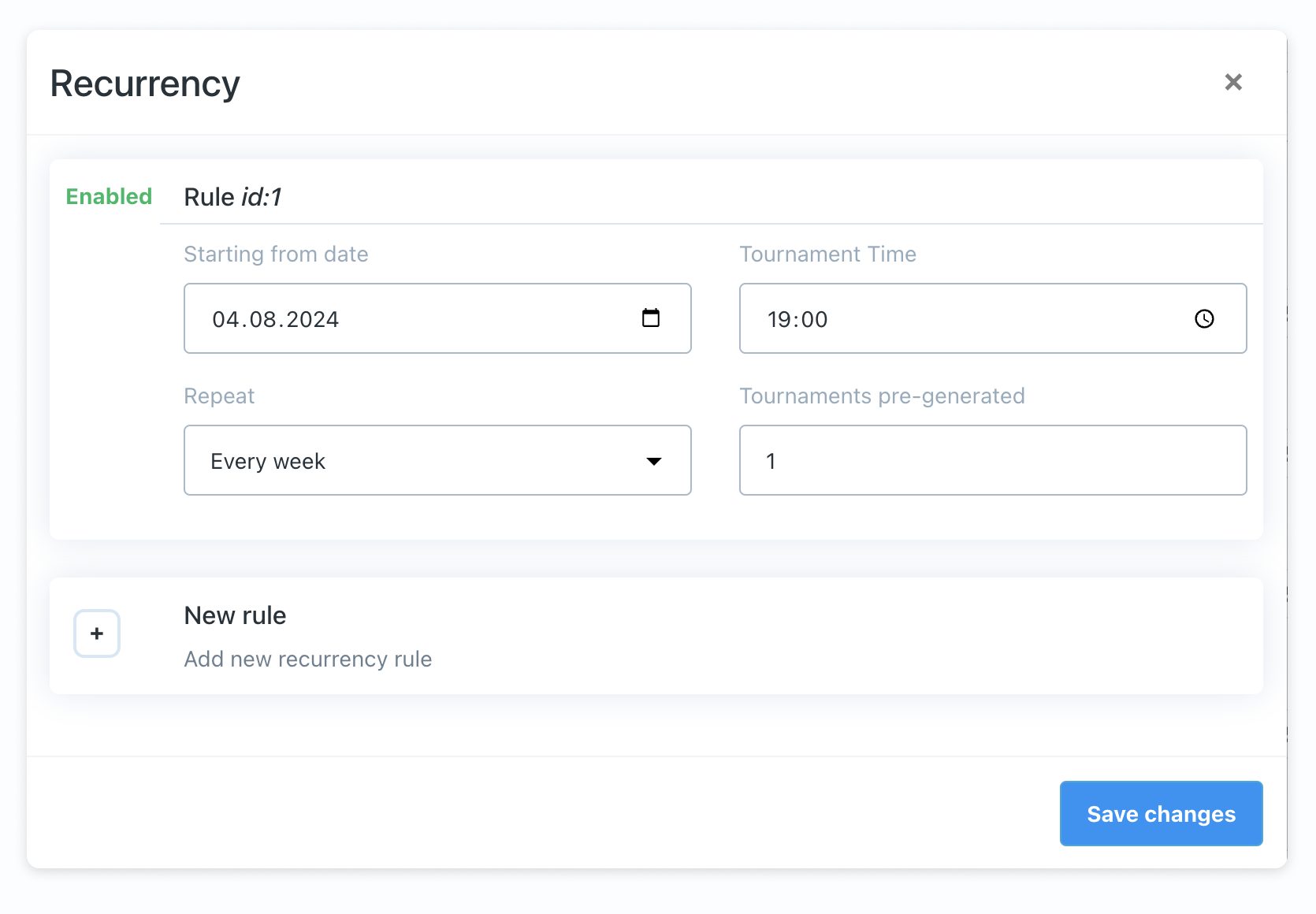
Task: Save changes to the recurrency rules
Action: 1161,813
